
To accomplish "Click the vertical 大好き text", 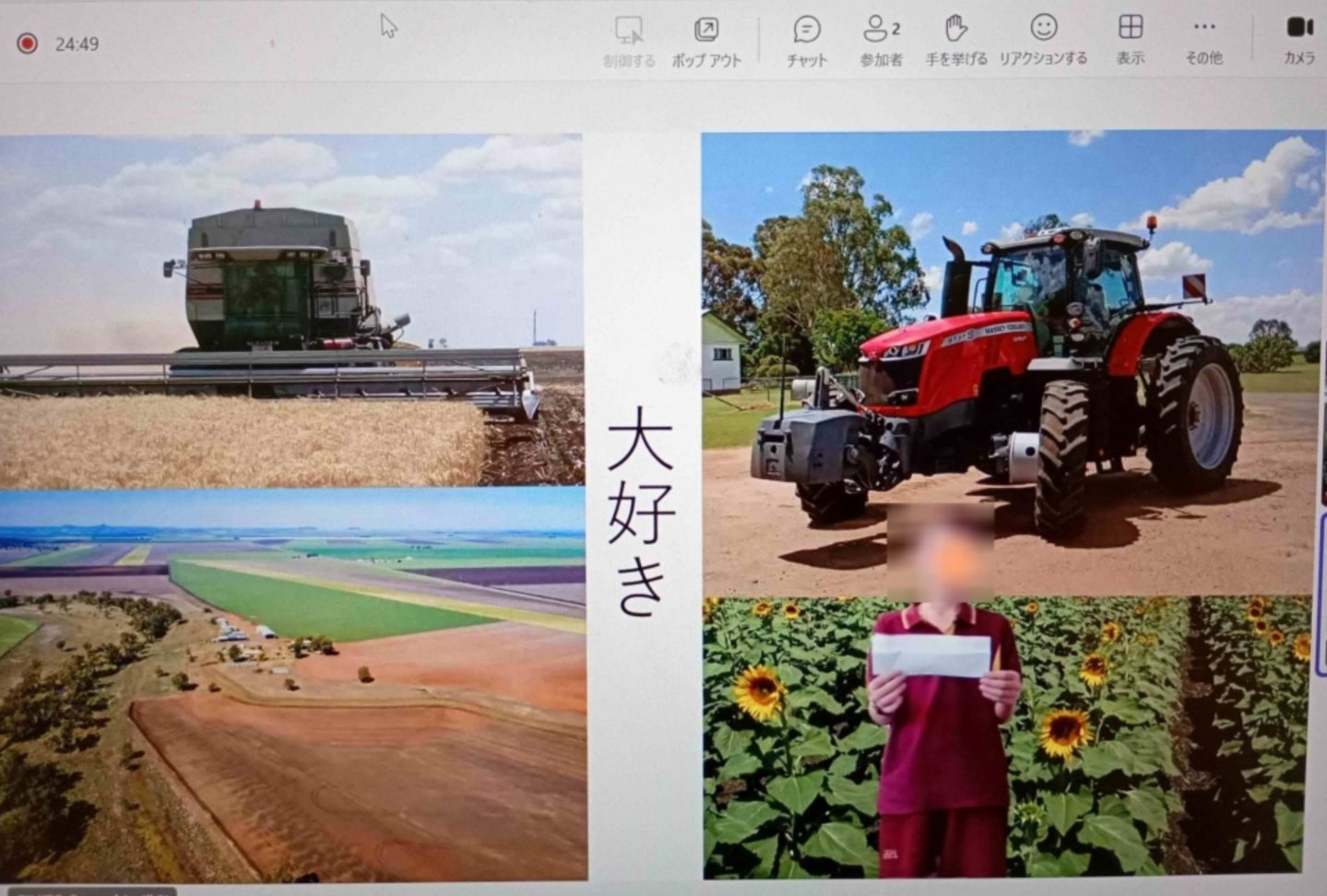I will click(640, 510).
